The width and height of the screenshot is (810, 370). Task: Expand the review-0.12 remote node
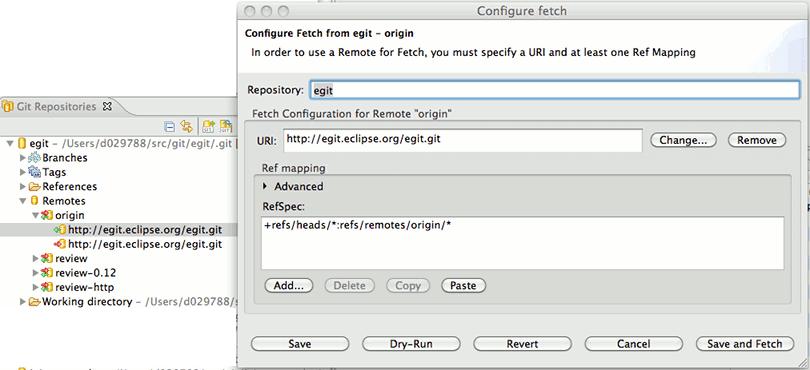coord(36,272)
